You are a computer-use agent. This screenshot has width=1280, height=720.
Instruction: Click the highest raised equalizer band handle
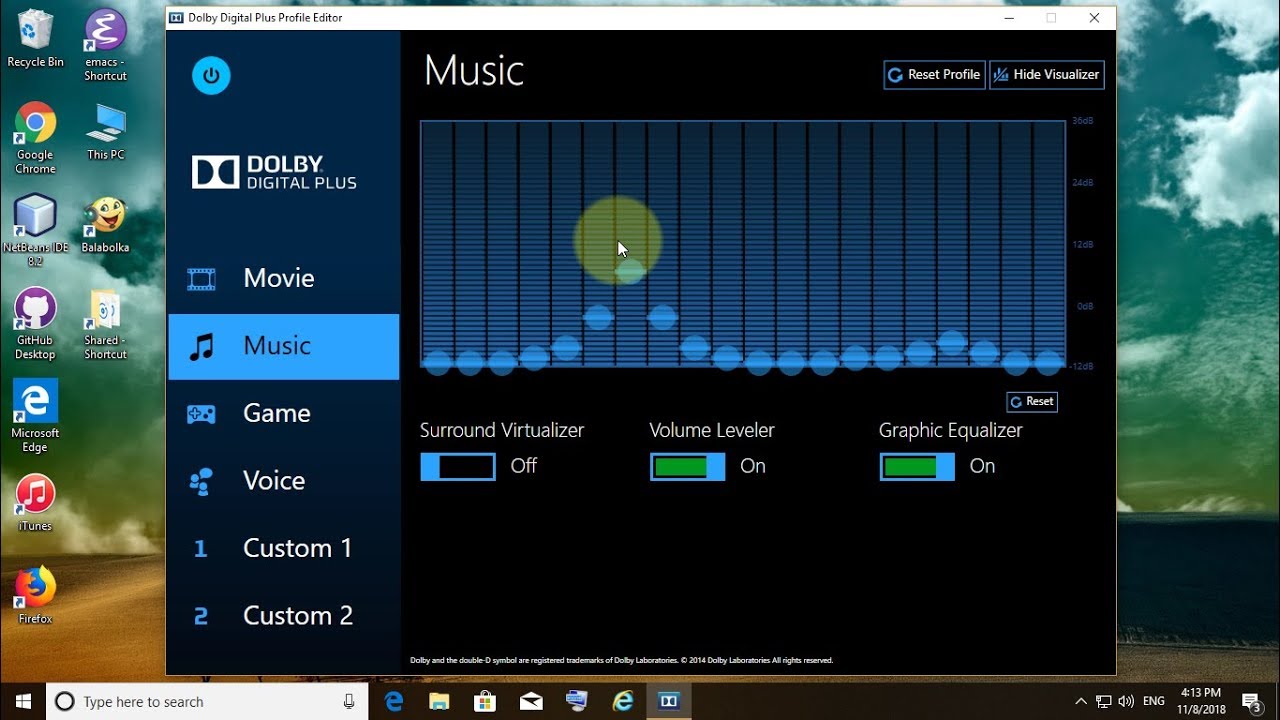(630, 271)
